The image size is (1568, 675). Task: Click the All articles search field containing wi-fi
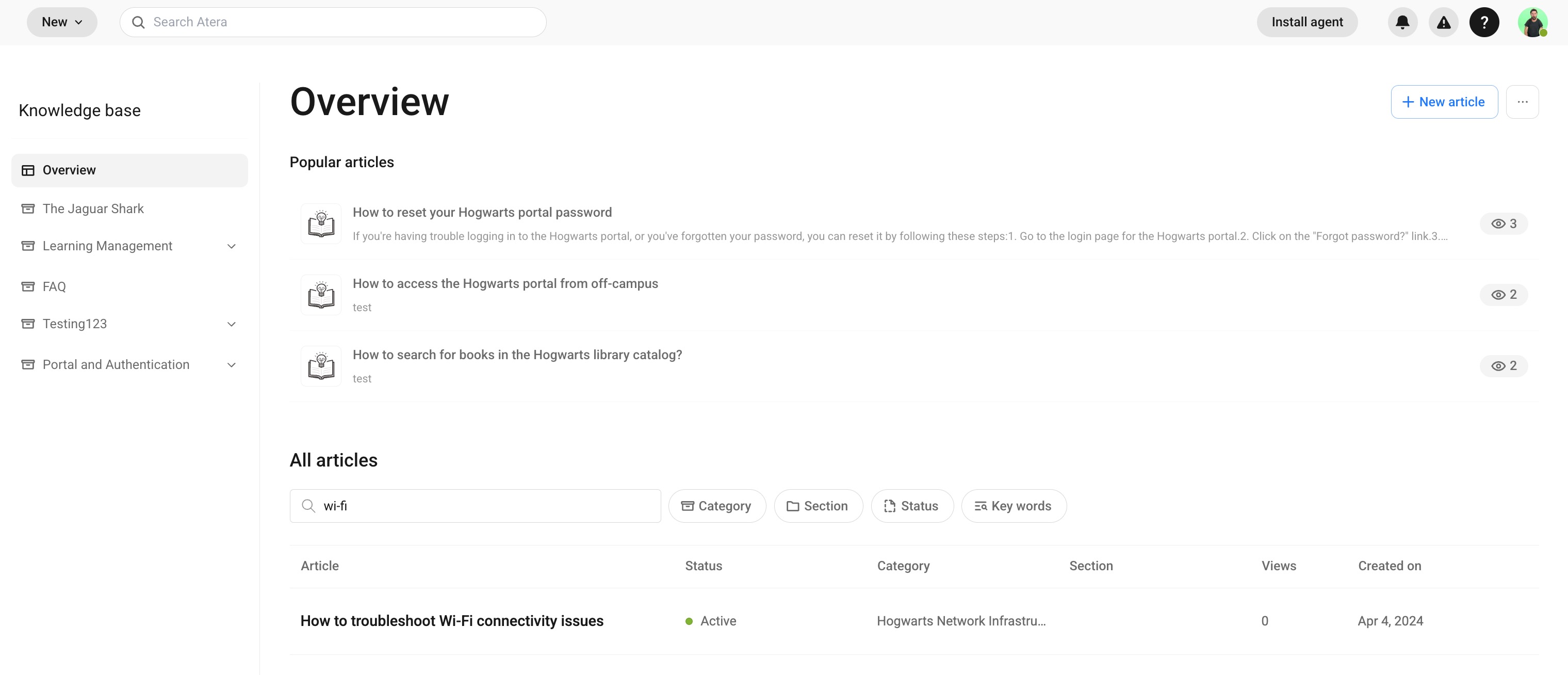pyautogui.click(x=475, y=506)
